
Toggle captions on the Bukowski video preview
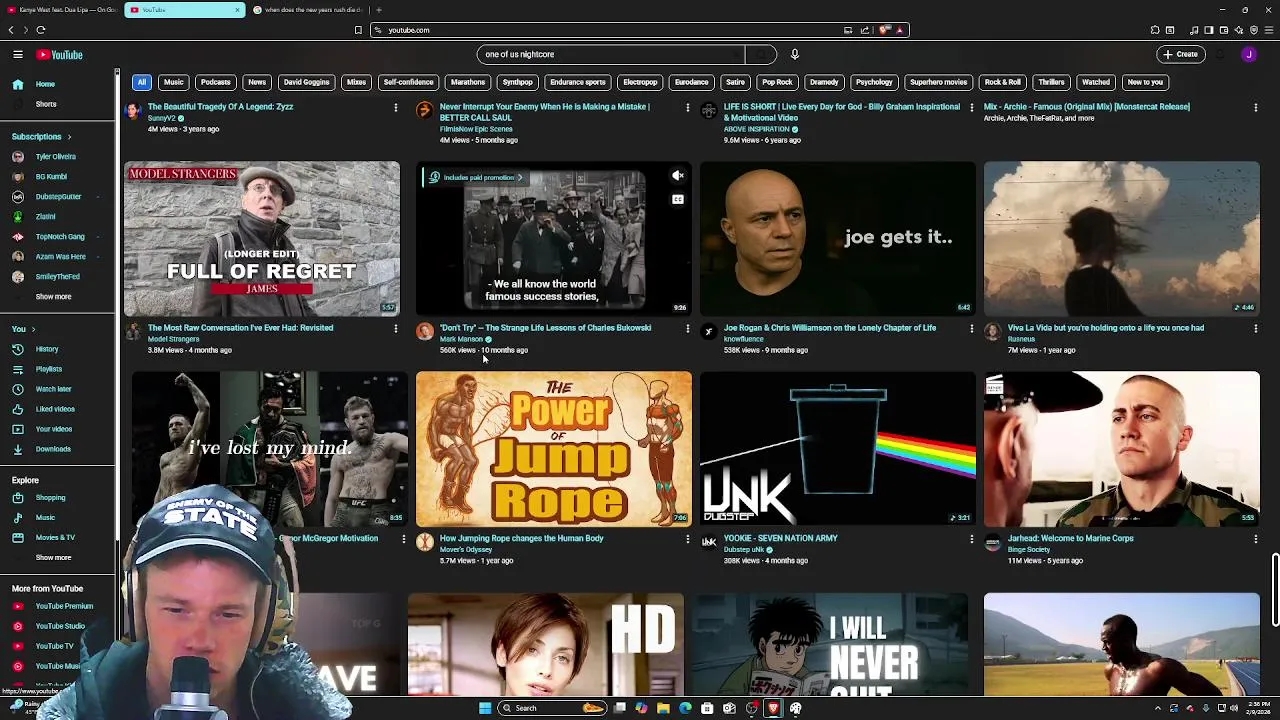(x=678, y=200)
